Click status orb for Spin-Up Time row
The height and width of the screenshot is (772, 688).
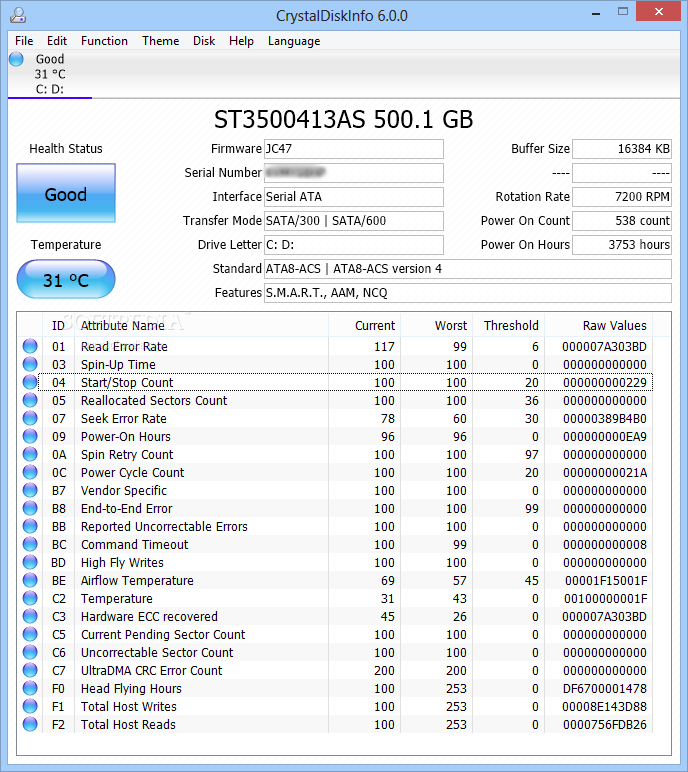click(x=30, y=364)
